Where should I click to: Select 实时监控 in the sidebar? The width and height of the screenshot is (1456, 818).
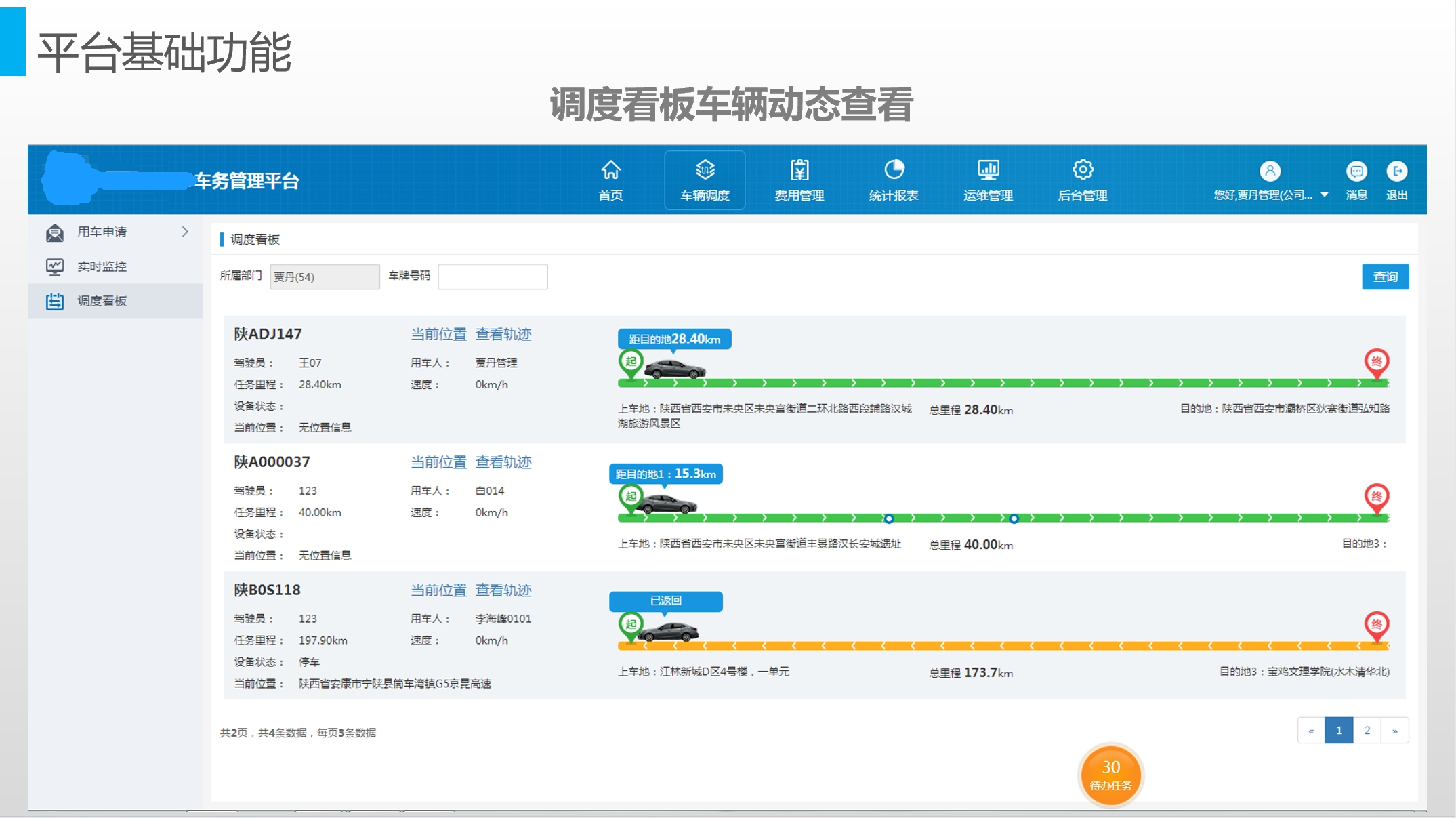(x=102, y=266)
